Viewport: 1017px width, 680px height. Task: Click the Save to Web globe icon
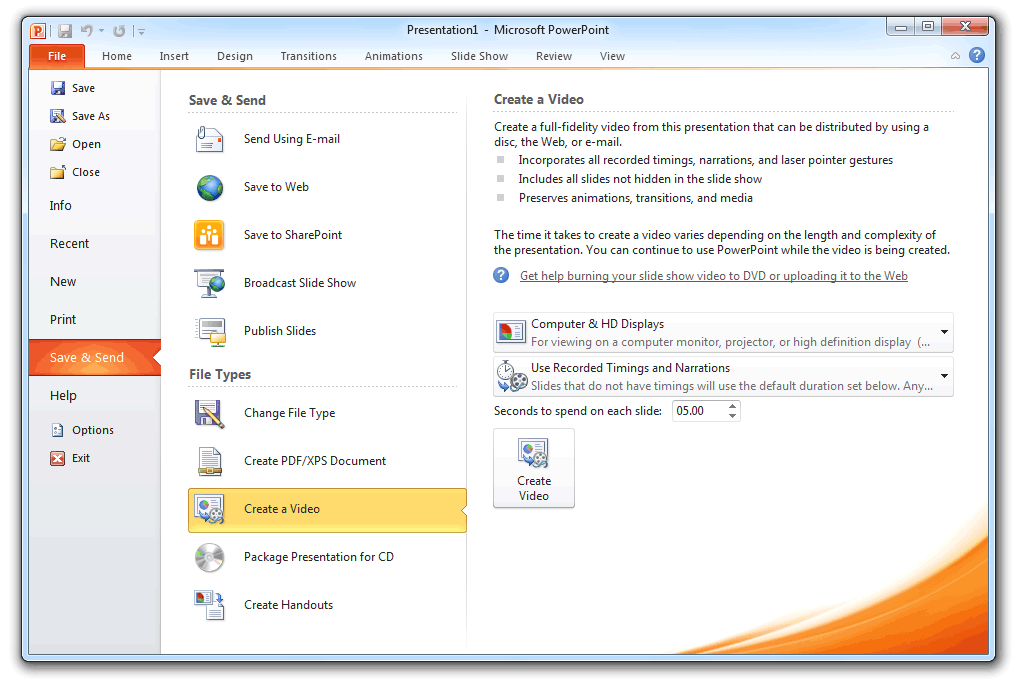(x=209, y=187)
